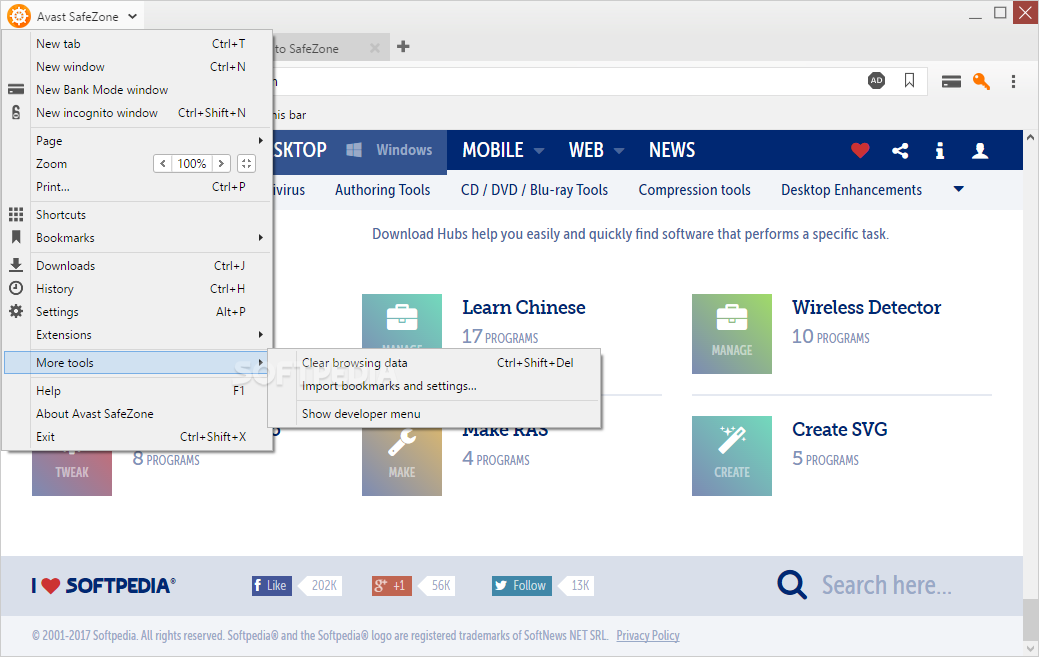
Task: Open the Privacy Policy link
Action: (647, 636)
